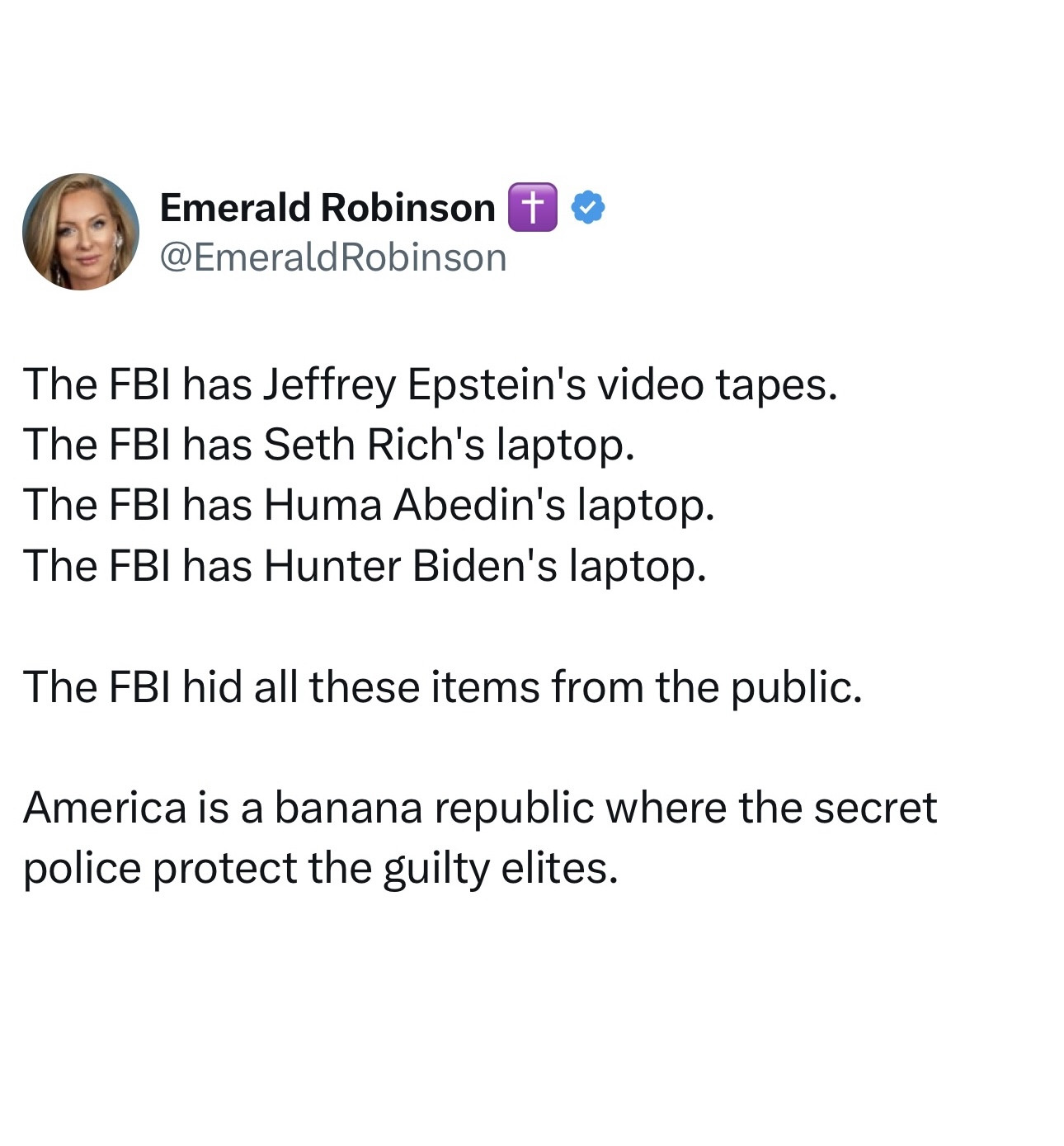
Task: Click the sentence about Seth Rich's laptop
Action: click(x=328, y=445)
